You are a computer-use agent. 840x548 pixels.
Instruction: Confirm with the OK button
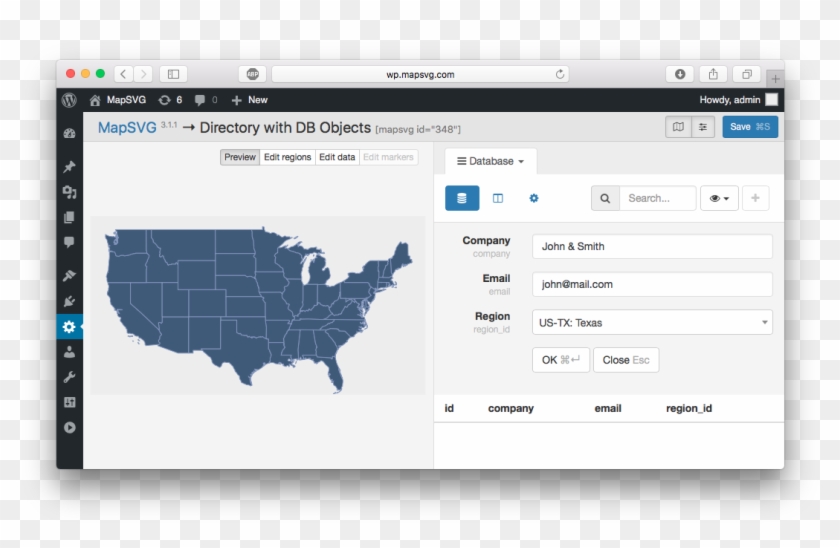[561, 360]
